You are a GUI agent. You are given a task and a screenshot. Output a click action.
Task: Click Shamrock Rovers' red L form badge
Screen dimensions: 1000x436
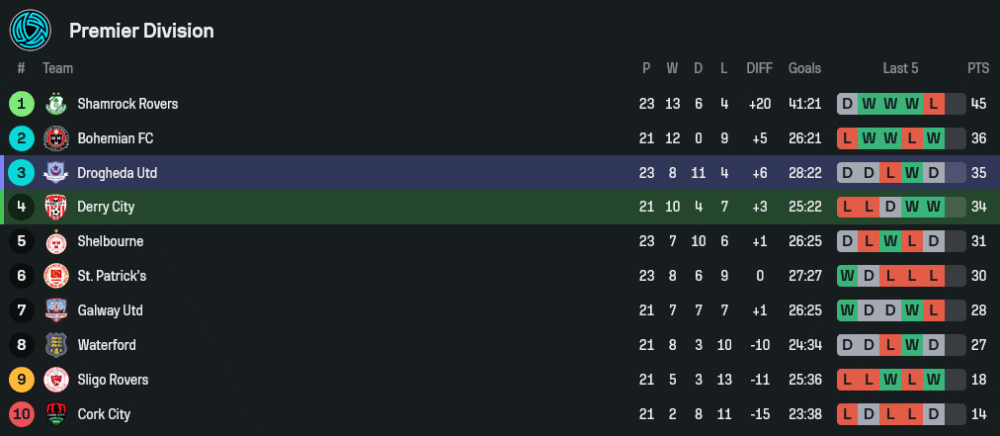click(933, 104)
